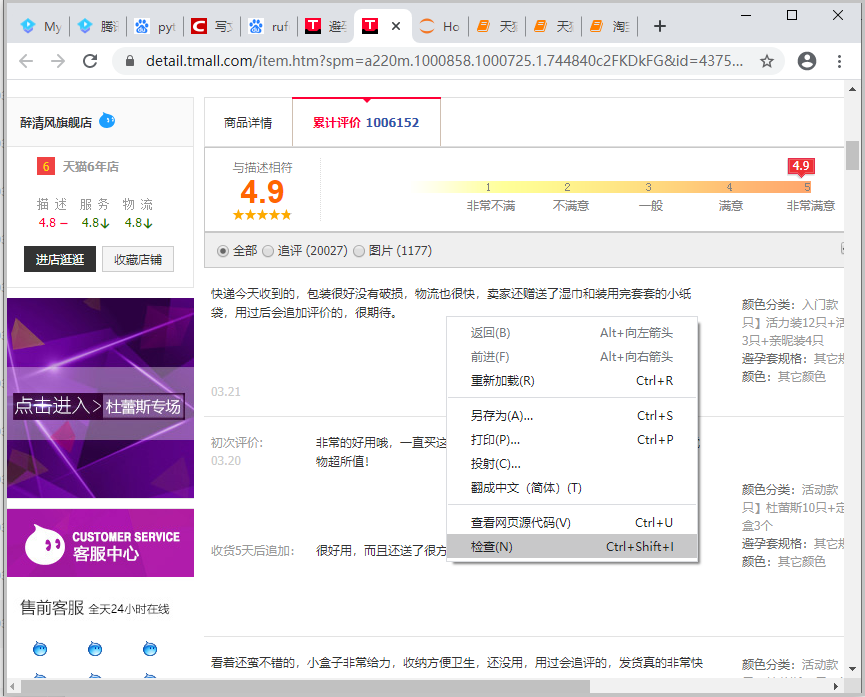
Task: Choose 返回(B) in the context menu
Action: 572,333
